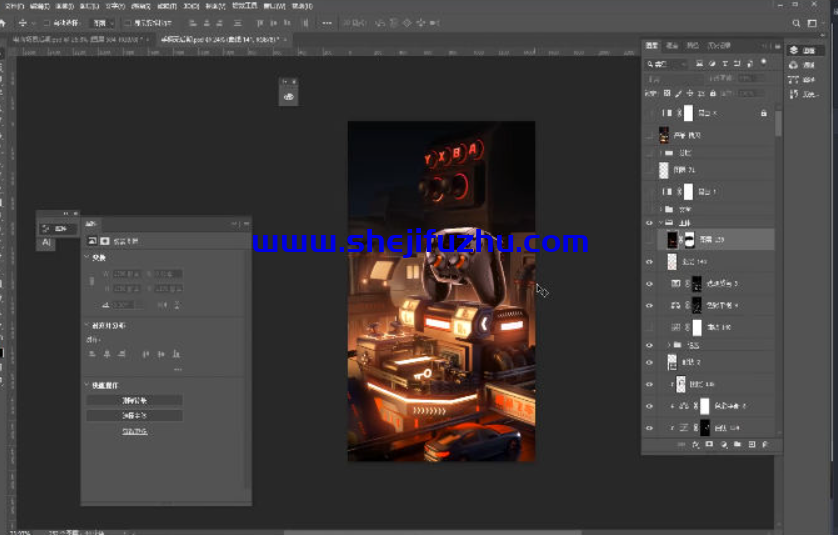Collapse the Align and Distribute section in Properties

tap(87, 325)
